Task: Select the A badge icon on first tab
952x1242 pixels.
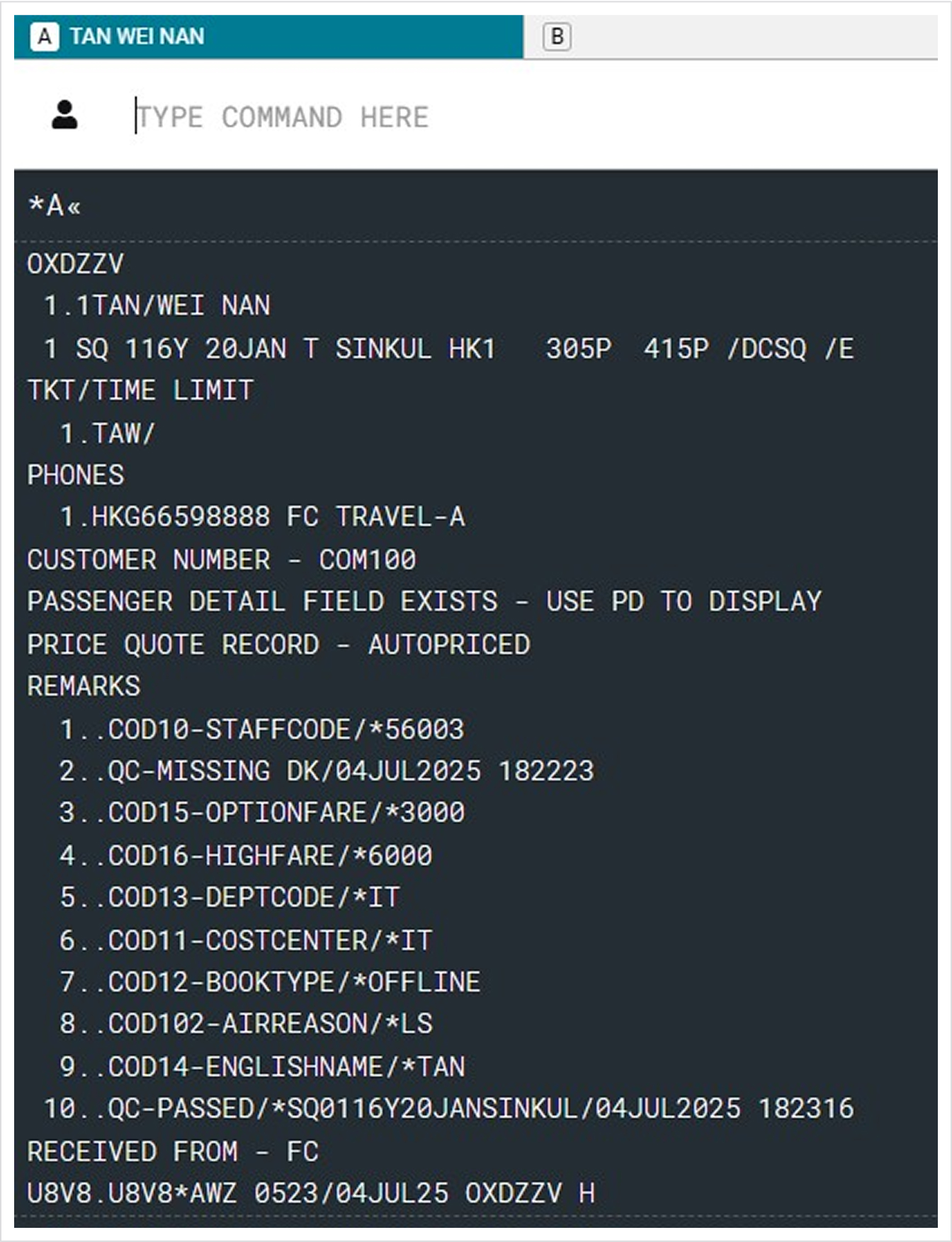Action: point(45,36)
